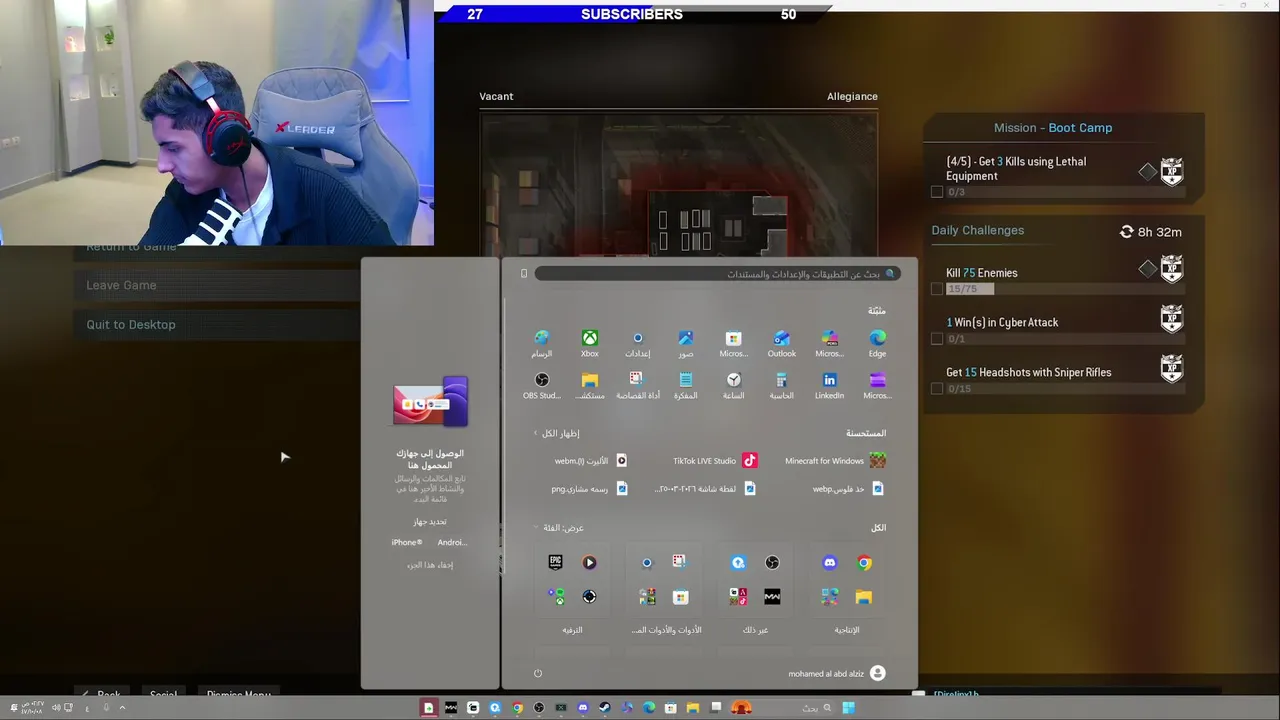Open Photos (صور) pinned app
Screen dimensions: 1280x720
[x=686, y=344]
